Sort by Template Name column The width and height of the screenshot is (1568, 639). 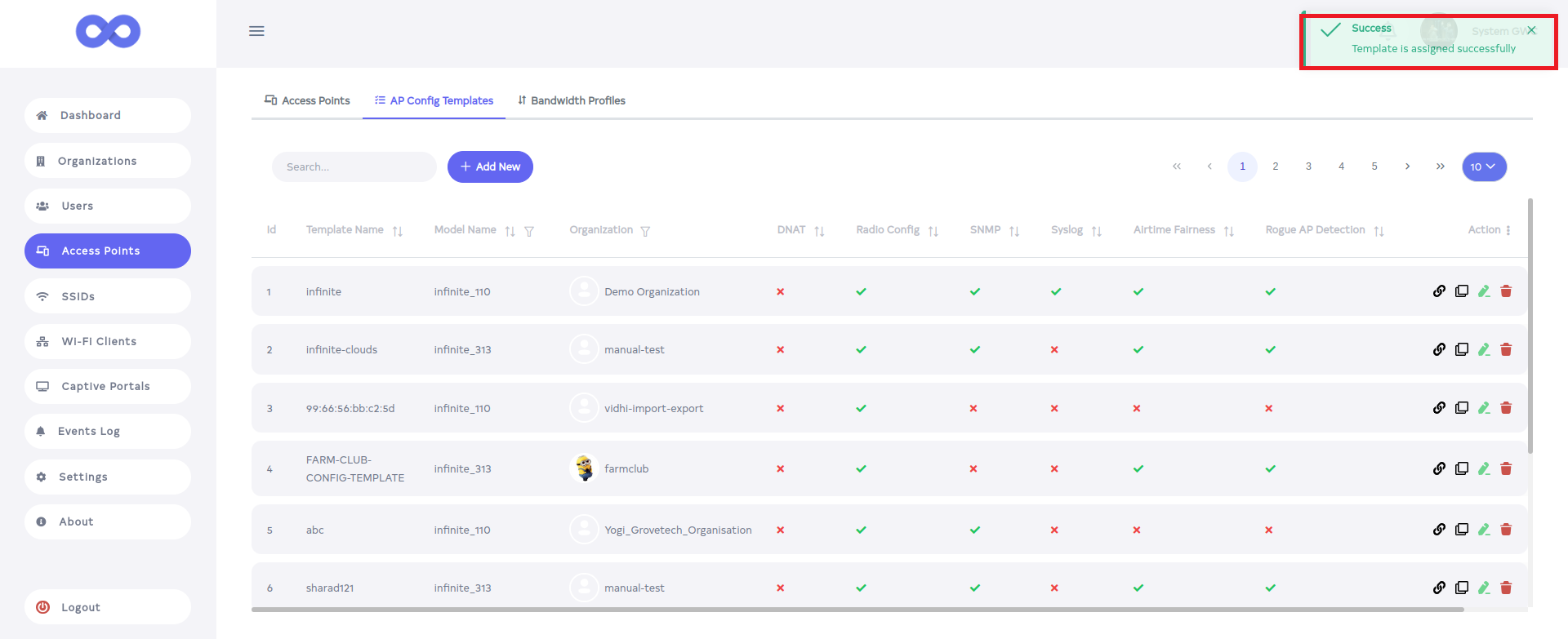pyautogui.click(x=398, y=231)
